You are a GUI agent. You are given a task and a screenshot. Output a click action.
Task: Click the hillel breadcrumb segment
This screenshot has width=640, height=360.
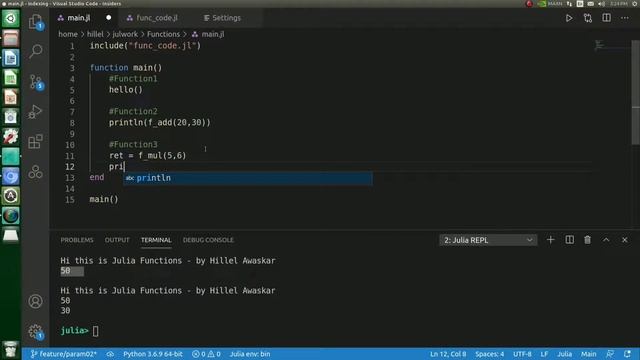[95, 34]
